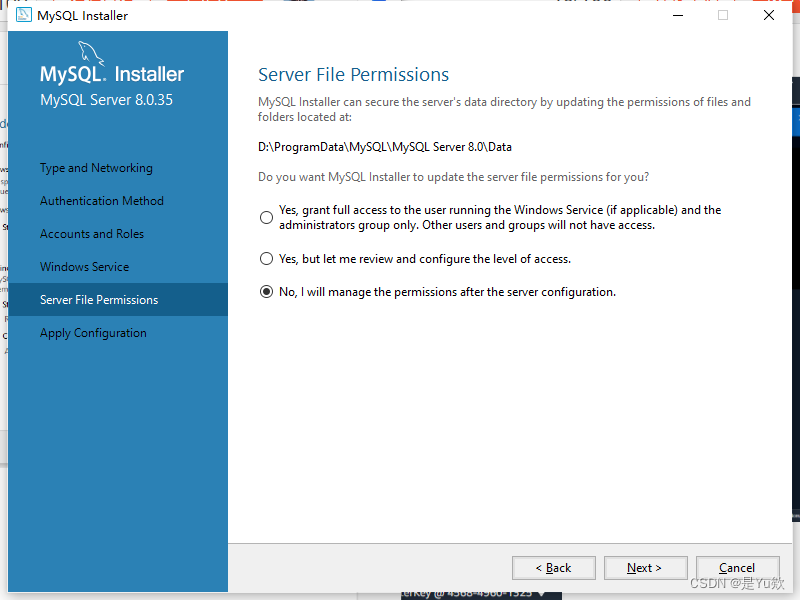Select grant full access to Windows Service user option
Image resolution: width=800 pixels, height=600 pixels.
point(266,218)
